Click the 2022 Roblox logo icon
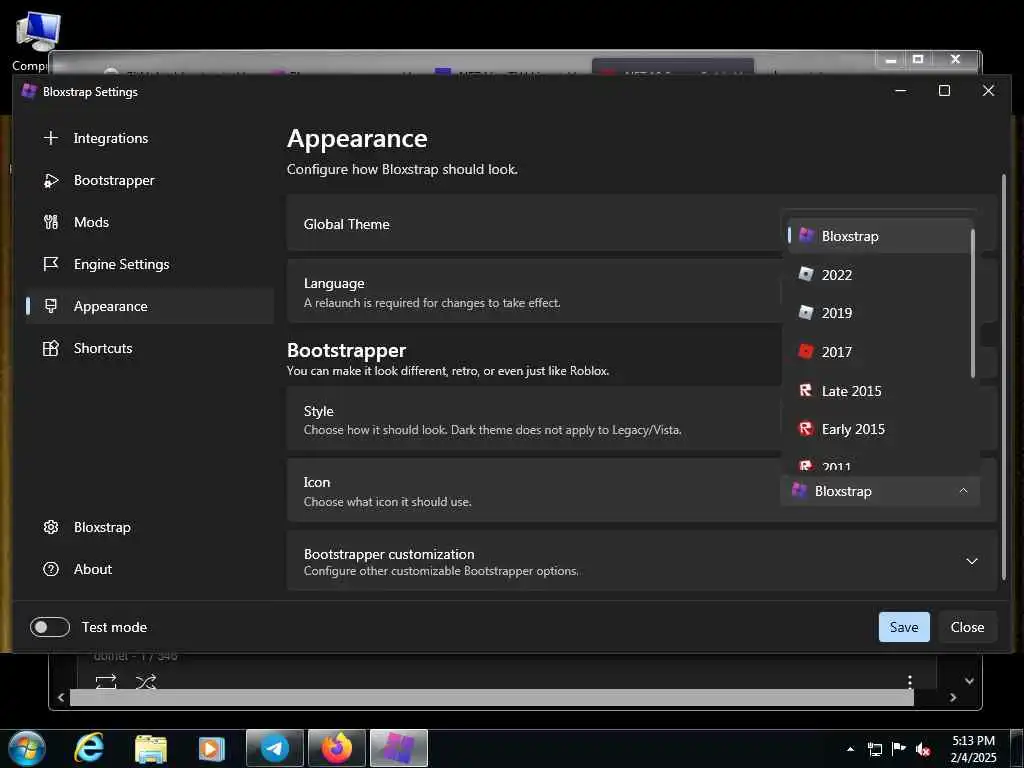1024x768 pixels. point(806,274)
